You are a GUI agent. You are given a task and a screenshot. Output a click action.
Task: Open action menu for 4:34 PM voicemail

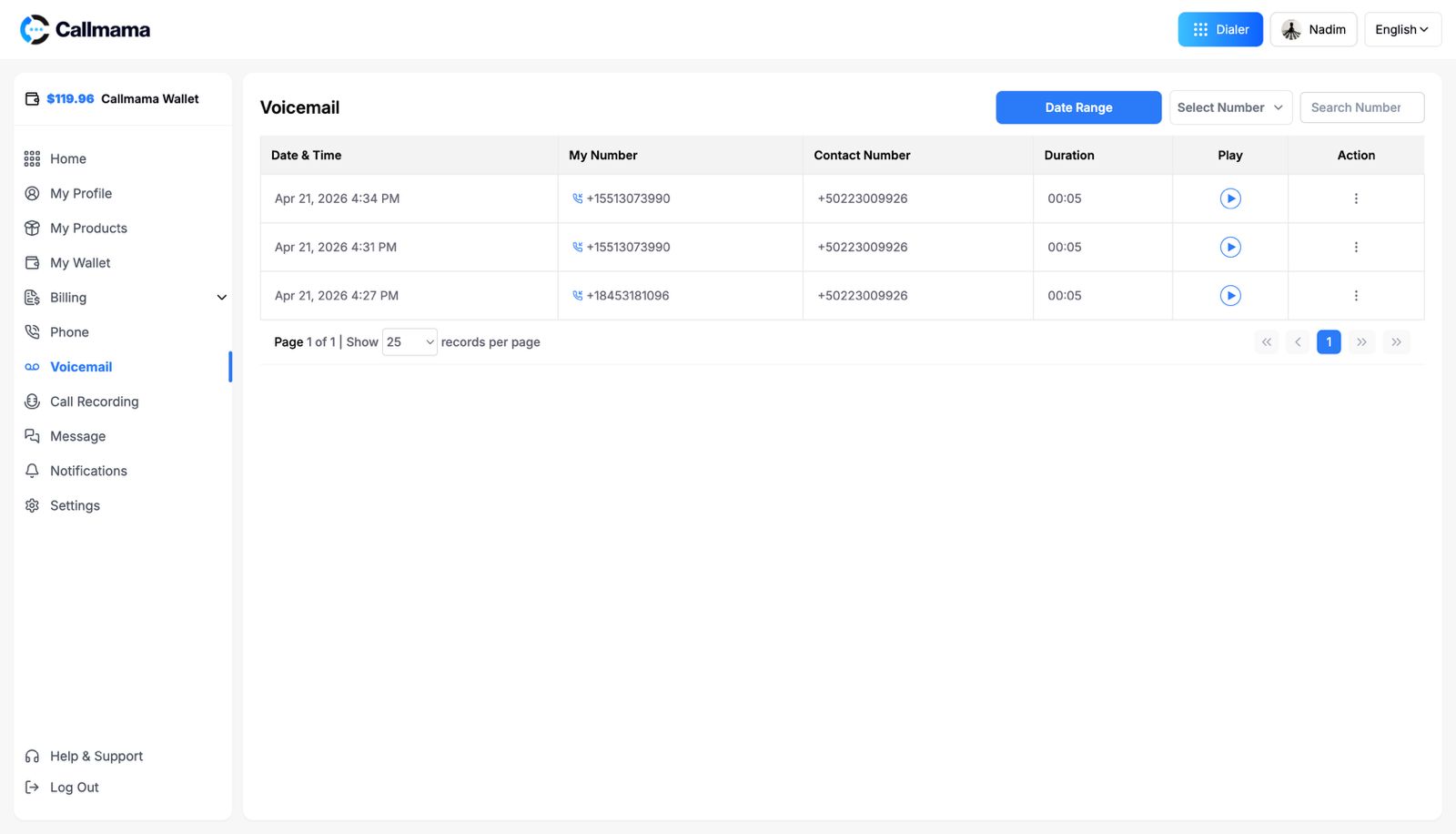1356,198
